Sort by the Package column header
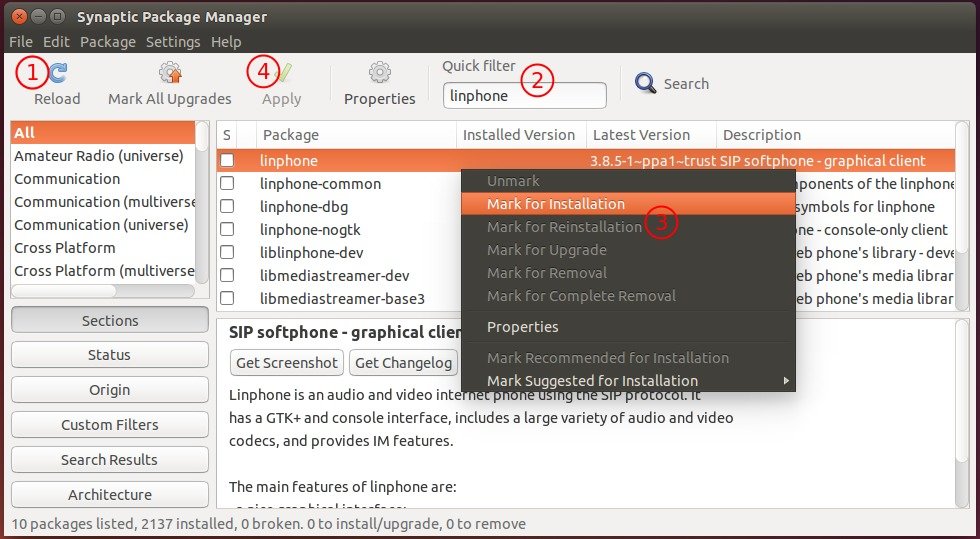This screenshot has width=980, height=539. pyautogui.click(x=356, y=135)
